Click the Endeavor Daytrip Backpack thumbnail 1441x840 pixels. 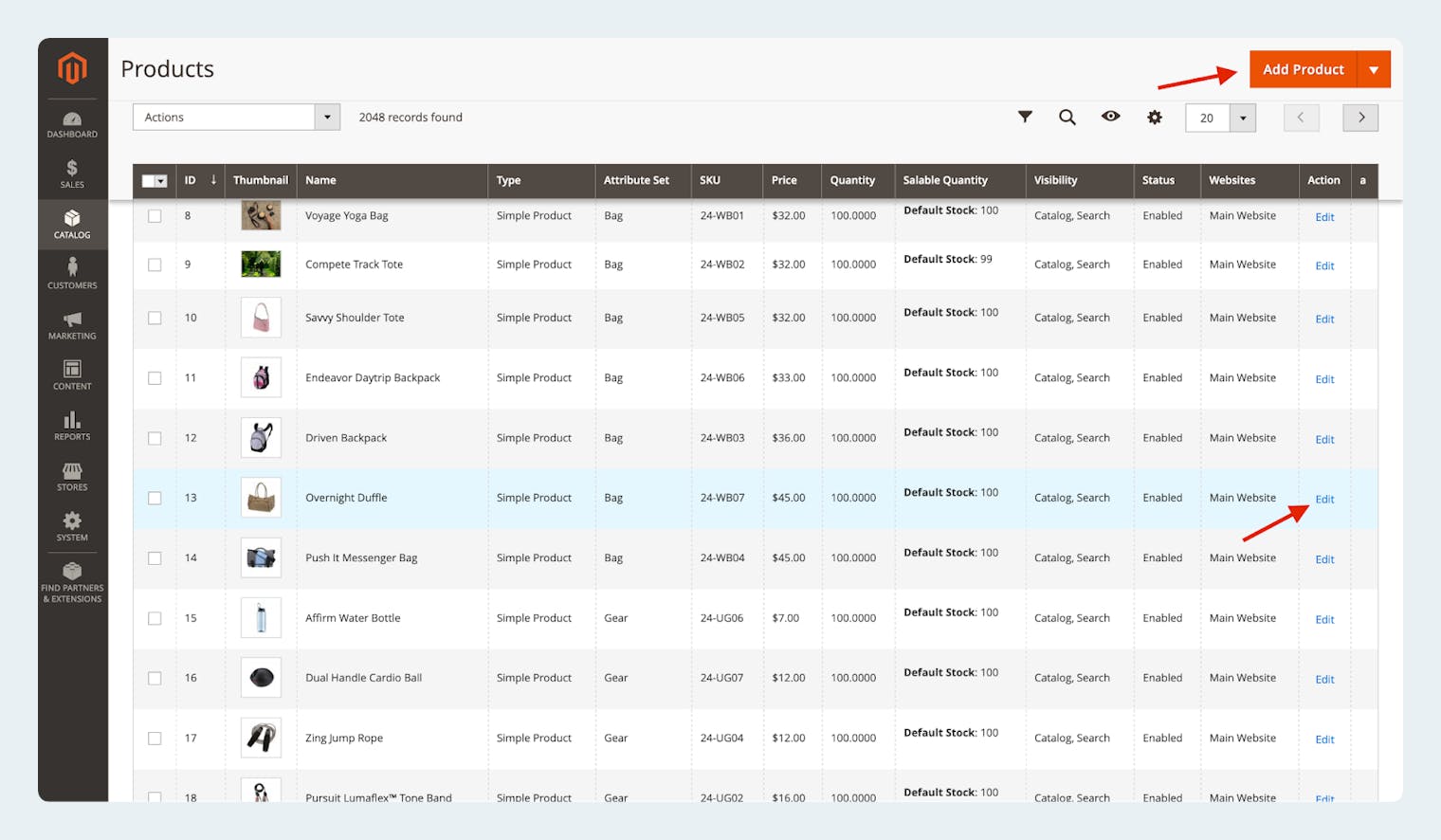(x=261, y=377)
